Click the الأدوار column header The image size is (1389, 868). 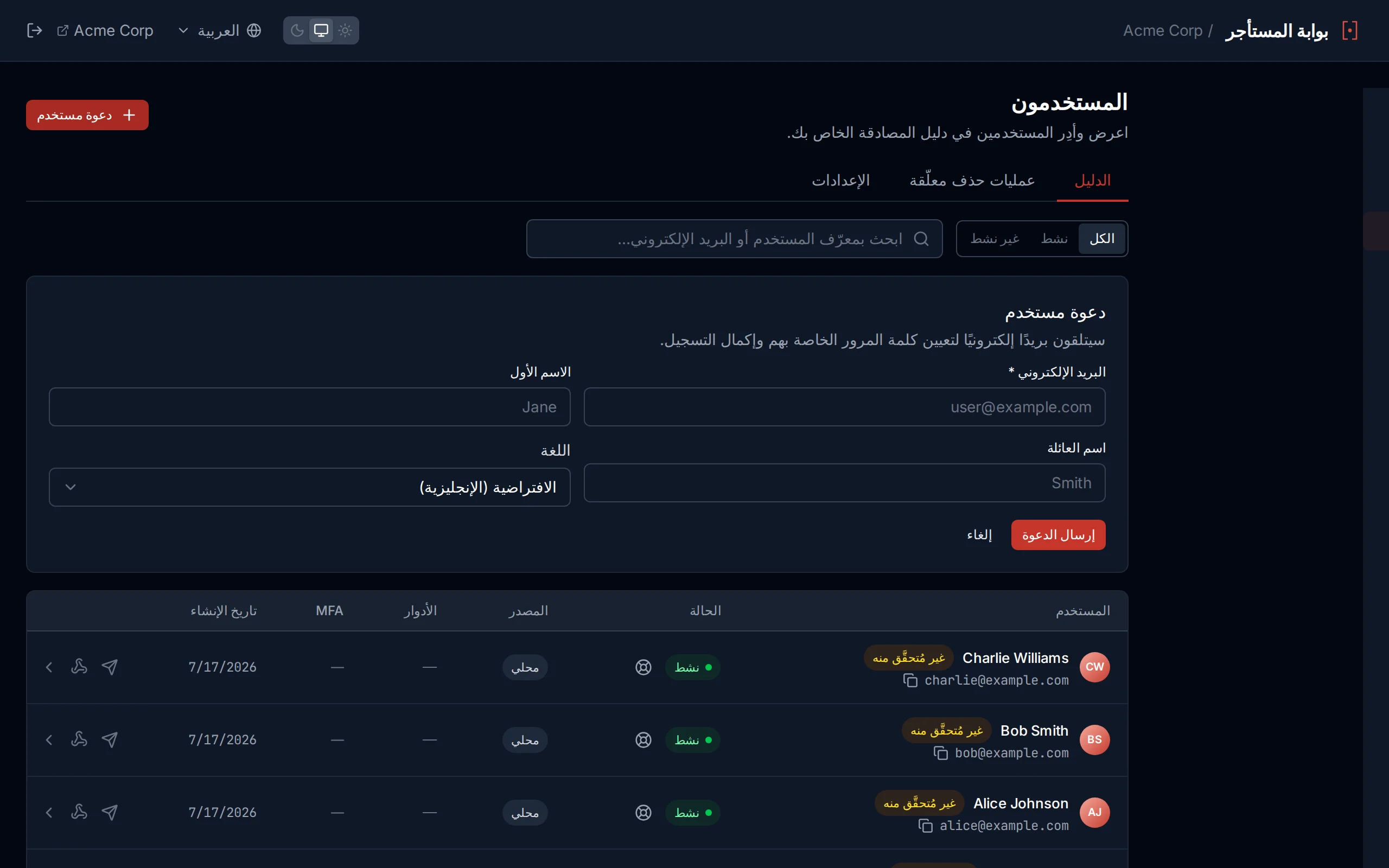pyautogui.click(x=420, y=611)
